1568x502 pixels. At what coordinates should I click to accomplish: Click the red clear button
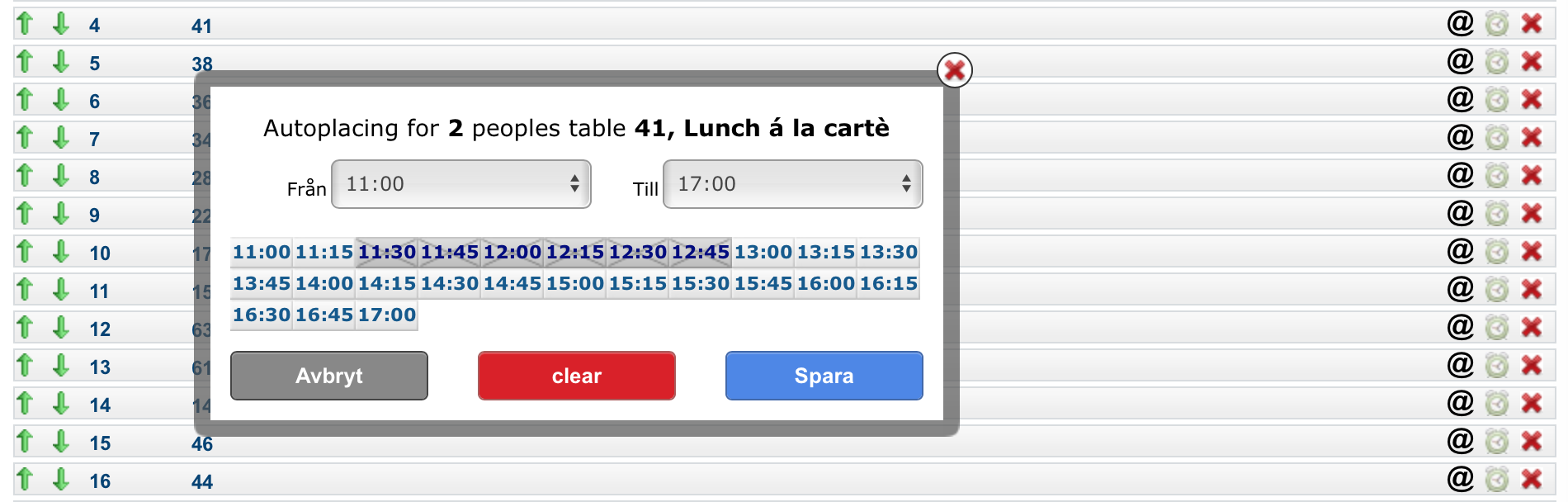point(577,376)
